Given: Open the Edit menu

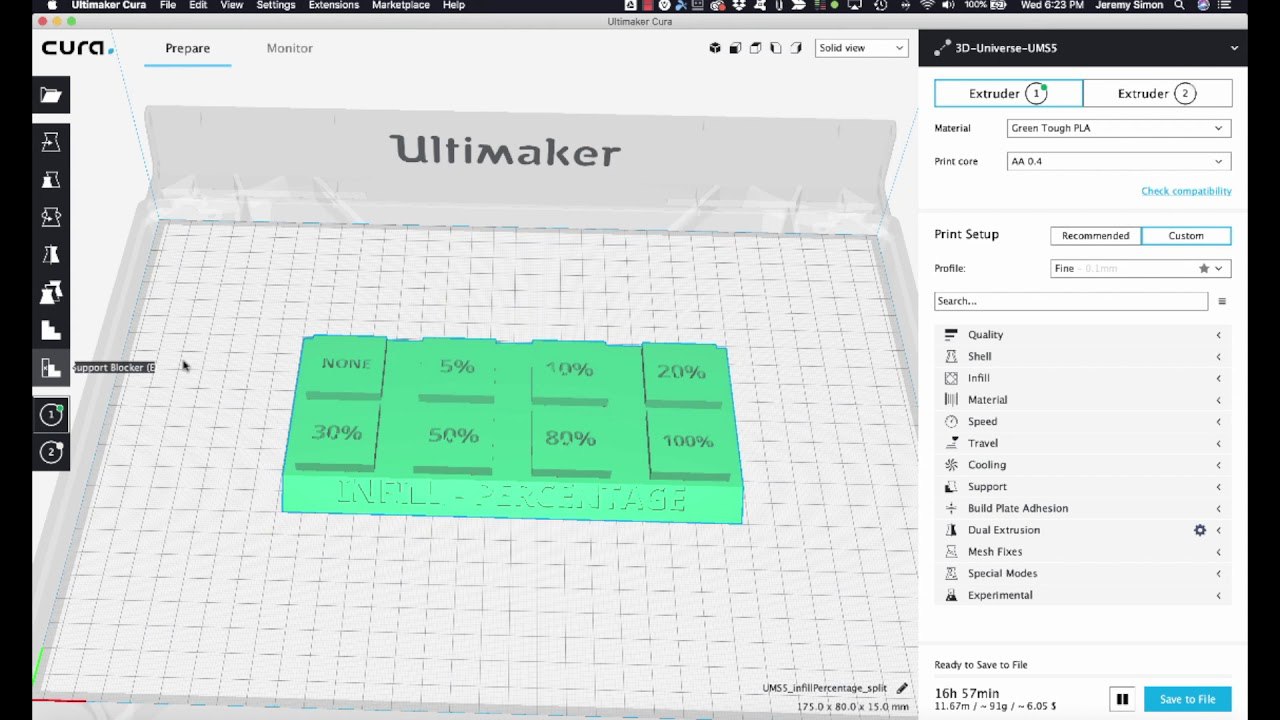Looking at the screenshot, I should click(x=198, y=5).
